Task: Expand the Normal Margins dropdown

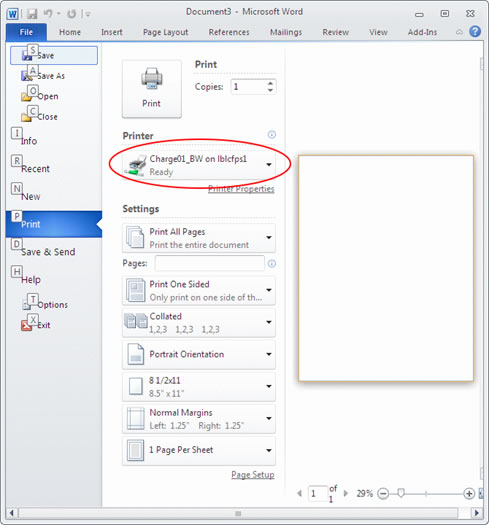Action: pos(199,419)
